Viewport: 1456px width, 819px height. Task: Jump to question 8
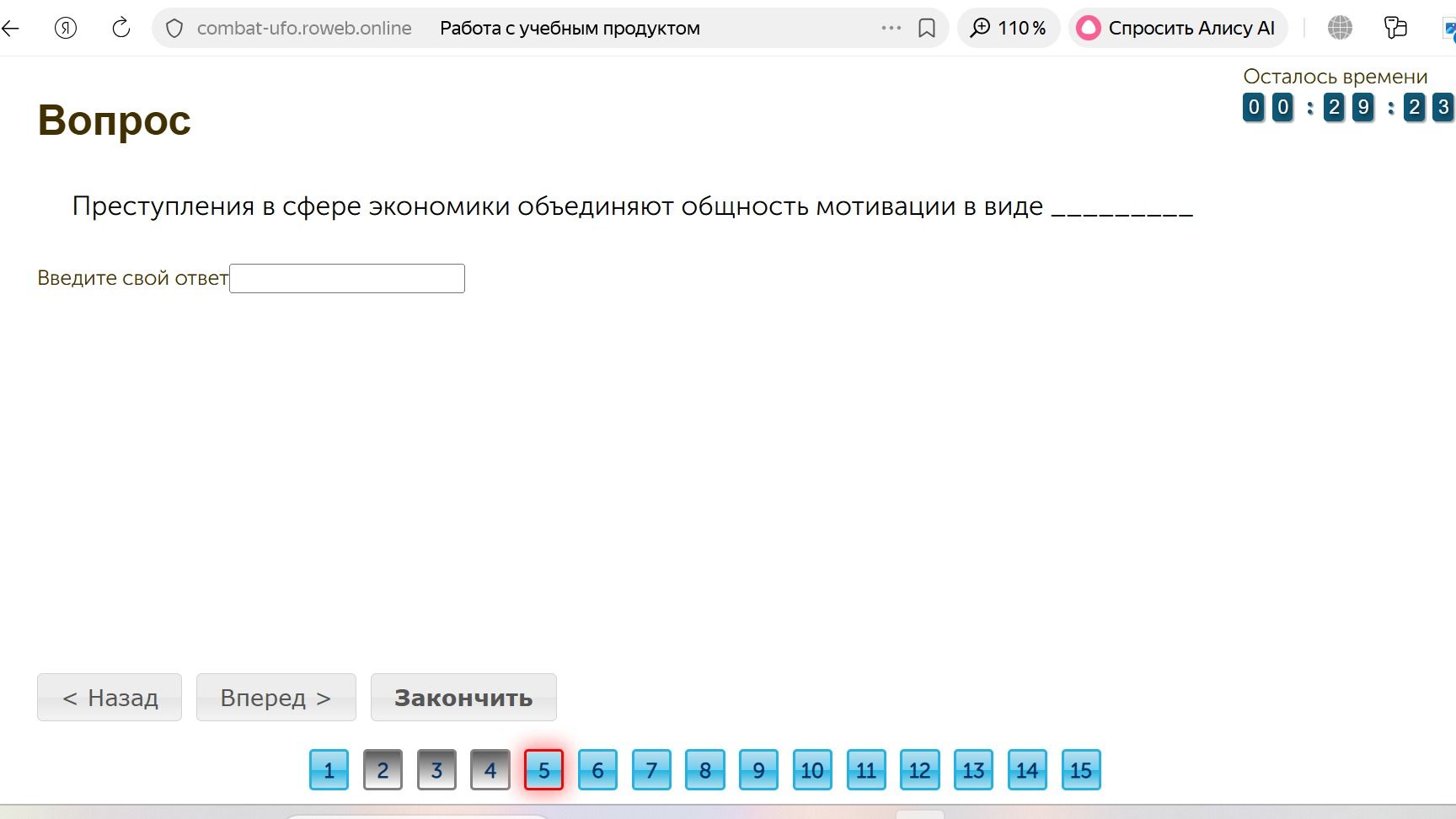[705, 770]
